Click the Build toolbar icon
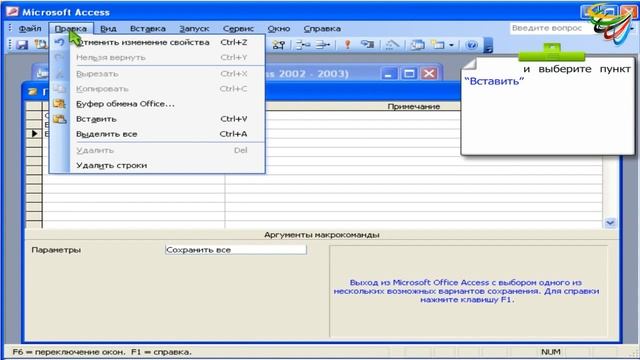Viewport: 640px width, 360px height. click(x=392, y=44)
